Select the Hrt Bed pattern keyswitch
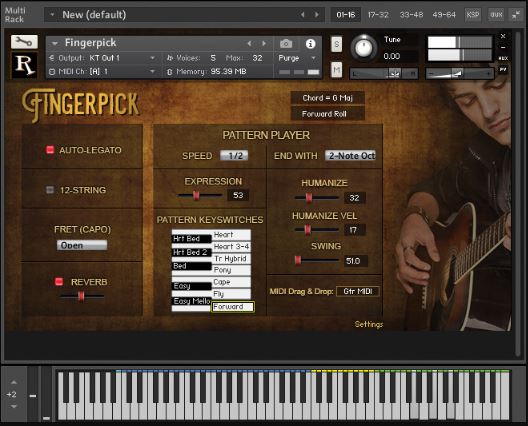This screenshot has height=426, width=528. point(191,238)
